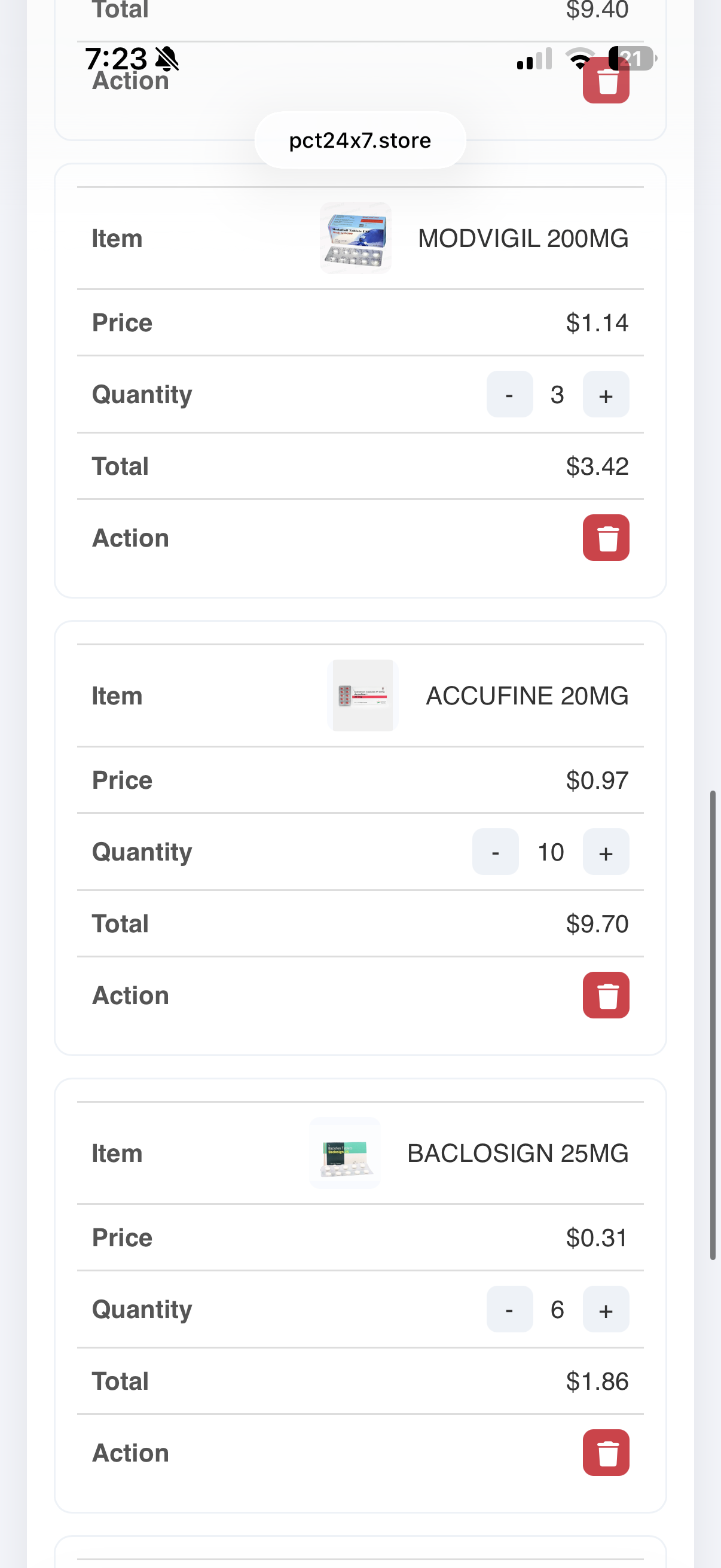Screen dimensions: 721x1568
Task: Click the MODVIGIL 200MG item name
Action: pos(523,239)
